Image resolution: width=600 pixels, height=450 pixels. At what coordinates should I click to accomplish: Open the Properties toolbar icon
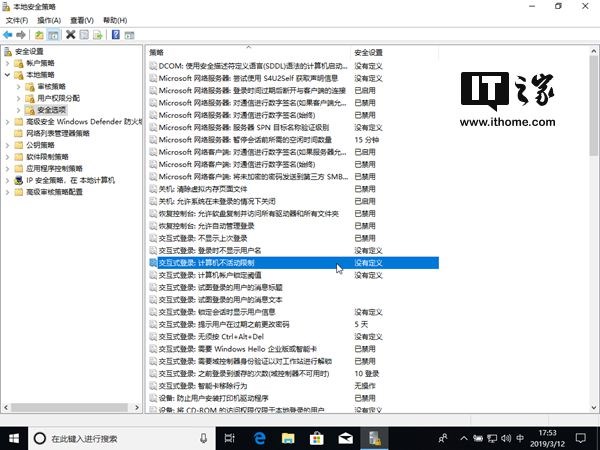(x=84, y=35)
